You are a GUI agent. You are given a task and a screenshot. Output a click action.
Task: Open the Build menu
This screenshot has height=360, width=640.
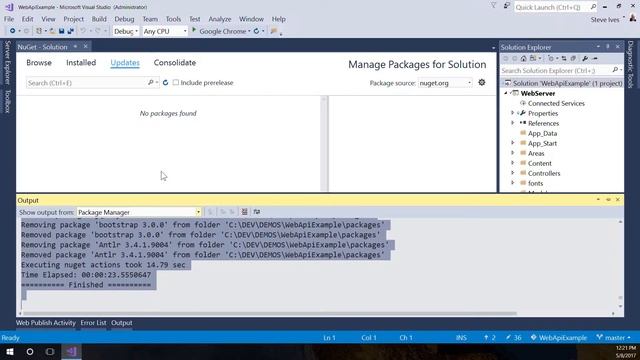coord(99,19)
